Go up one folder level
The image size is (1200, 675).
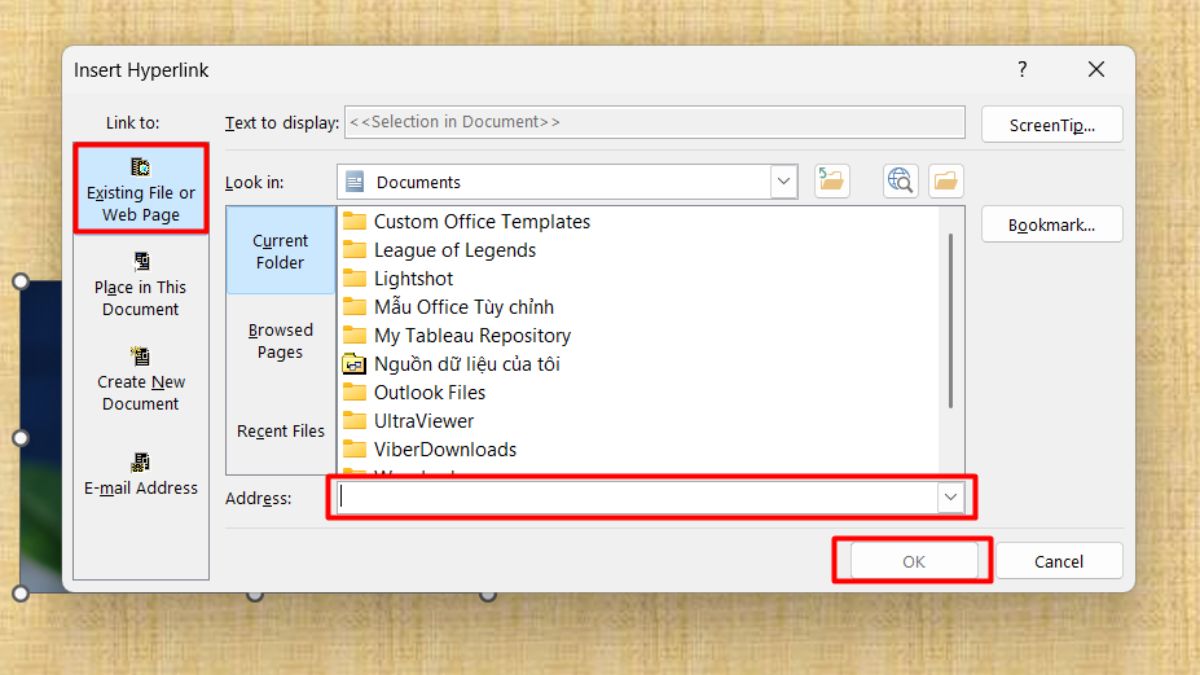click(832, 181)
